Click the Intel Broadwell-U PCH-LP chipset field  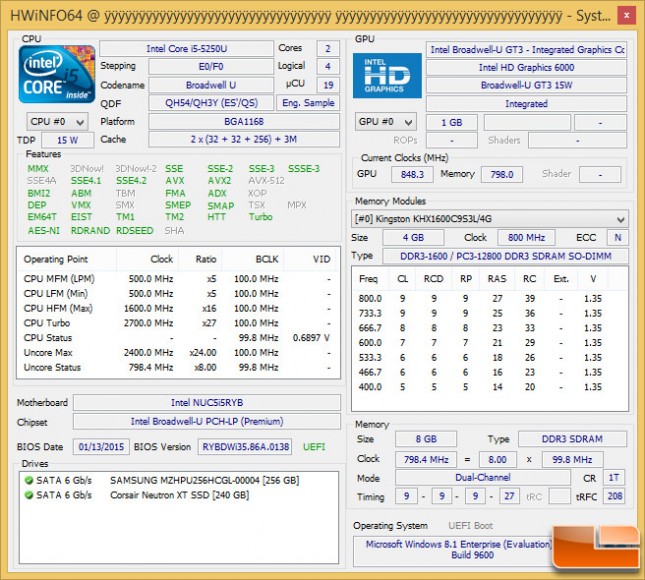click(x=207, y=421)
